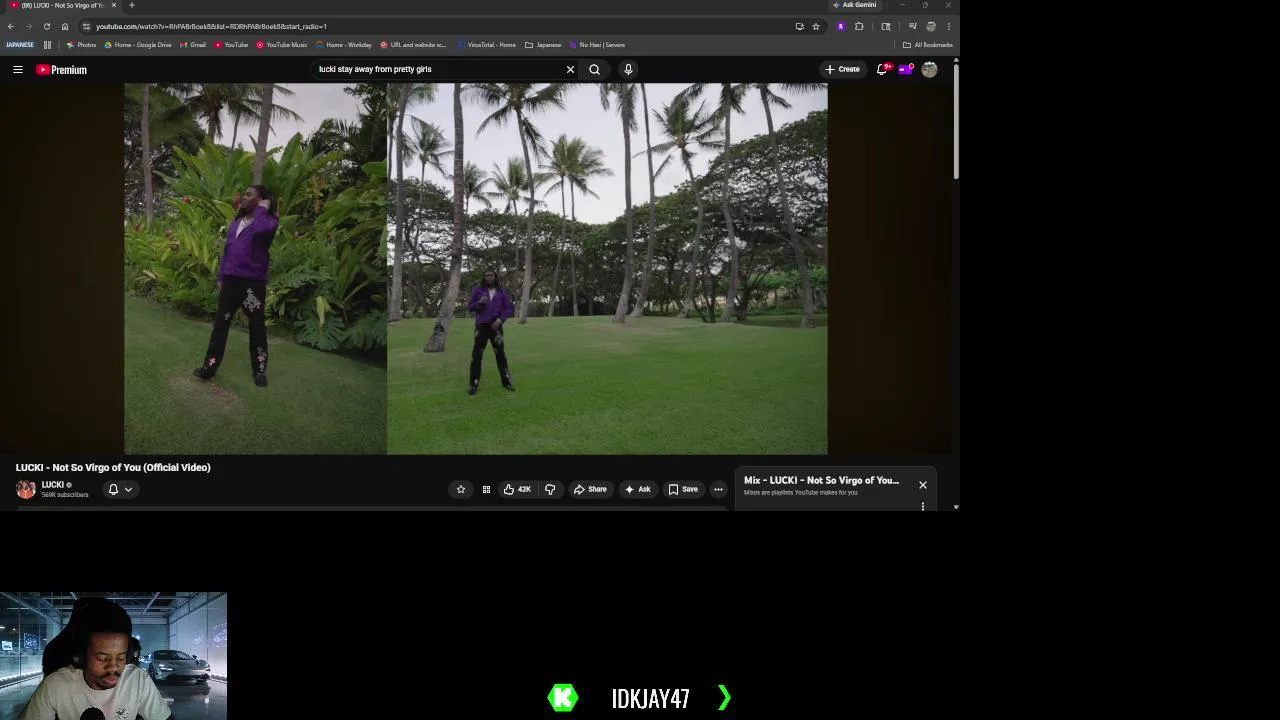This screenshot has width=1280, height=720.
Task: Start voice search with microphone icon
Action: click(628, 69)
